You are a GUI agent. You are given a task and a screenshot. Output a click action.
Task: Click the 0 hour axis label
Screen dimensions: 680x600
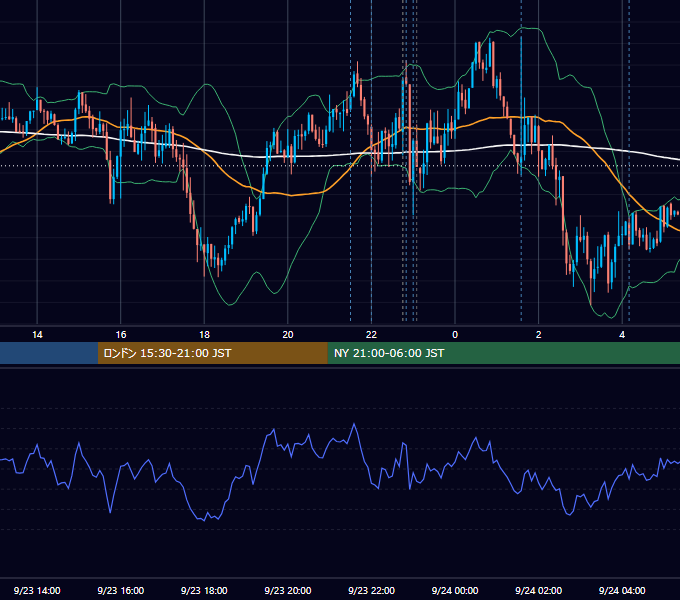click(455, 335)
